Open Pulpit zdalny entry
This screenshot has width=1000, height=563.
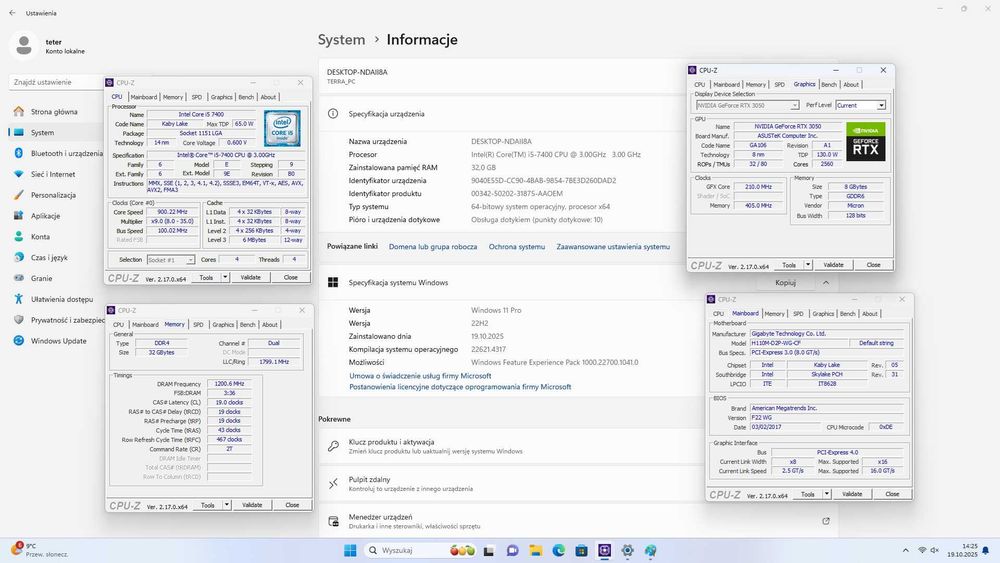(578, 484)
